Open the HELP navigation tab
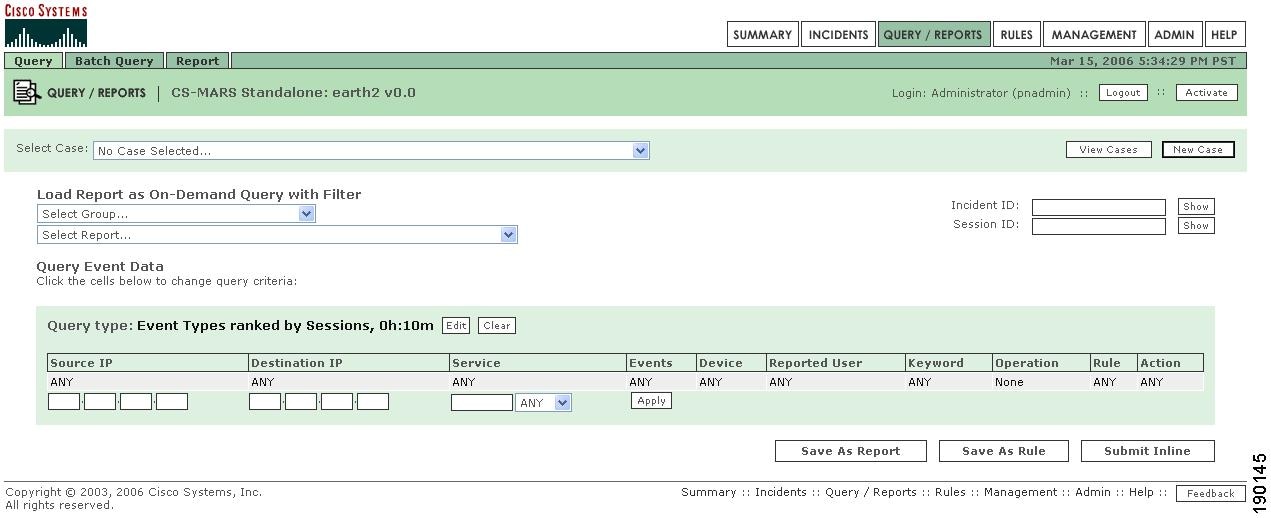The height and width of the screenshot is (518, 1271). click(1224, 35)
